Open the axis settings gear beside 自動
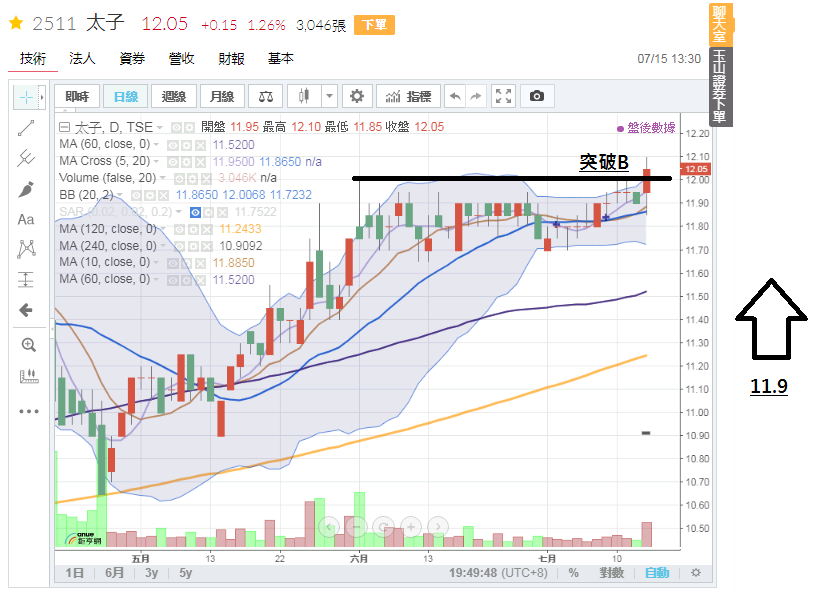Image resolution: width=830 pixels, height=600 pixels. 696,572
